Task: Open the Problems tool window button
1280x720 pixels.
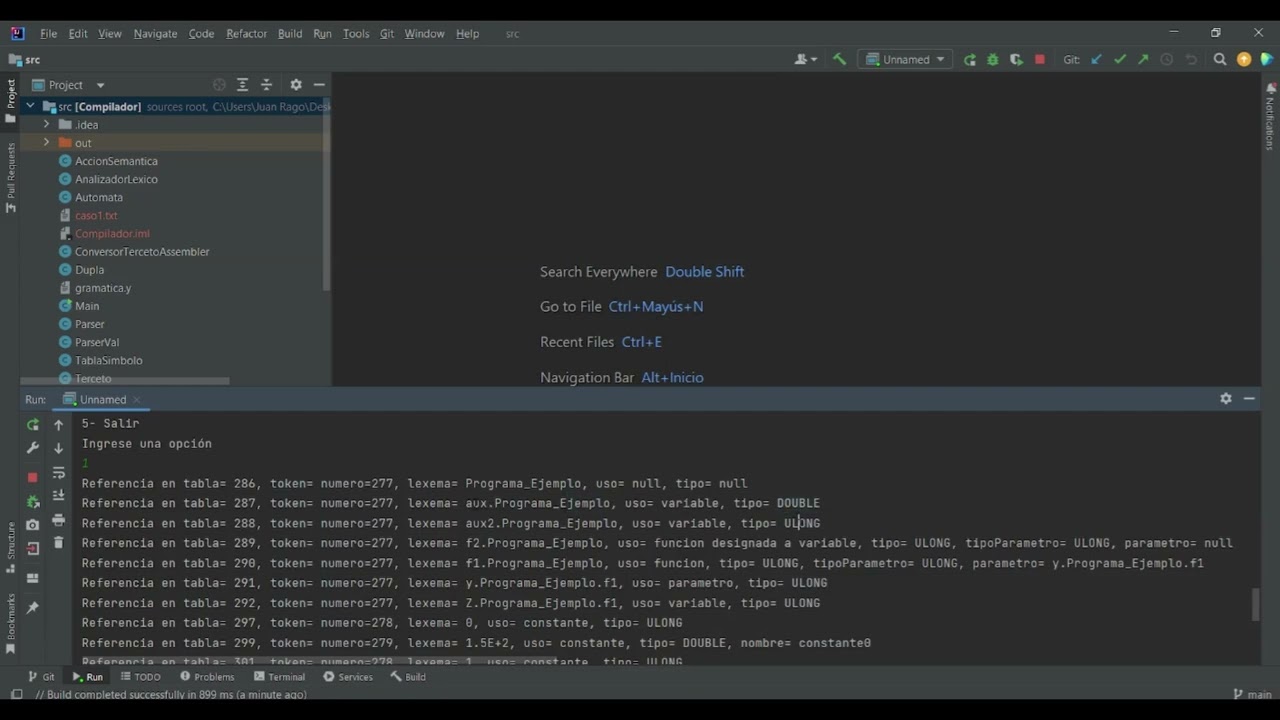Action: pos(210,677)
